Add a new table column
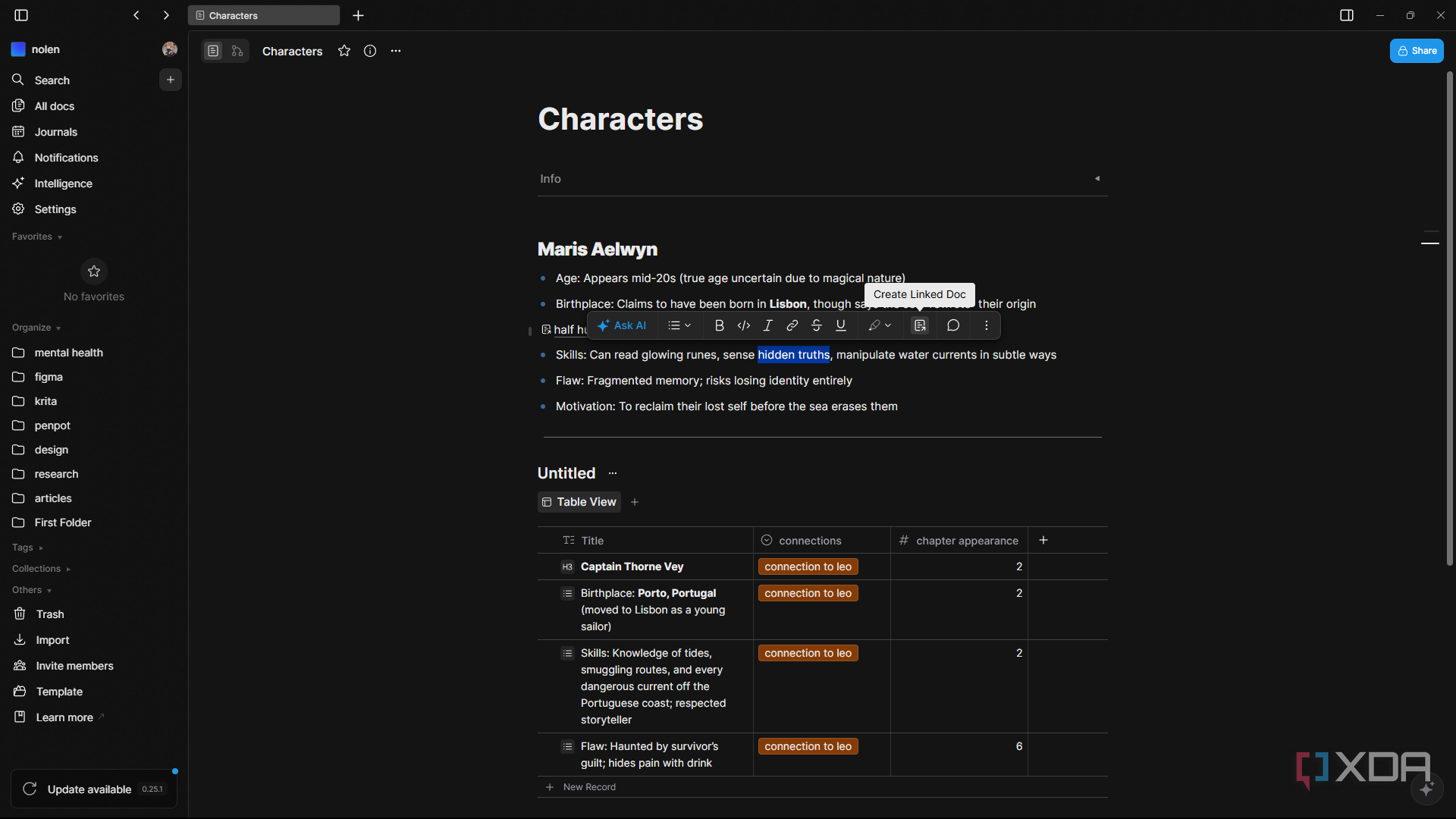Image resolution: width=1456 pixels, height=819 pixels. tap(1043, 540)
